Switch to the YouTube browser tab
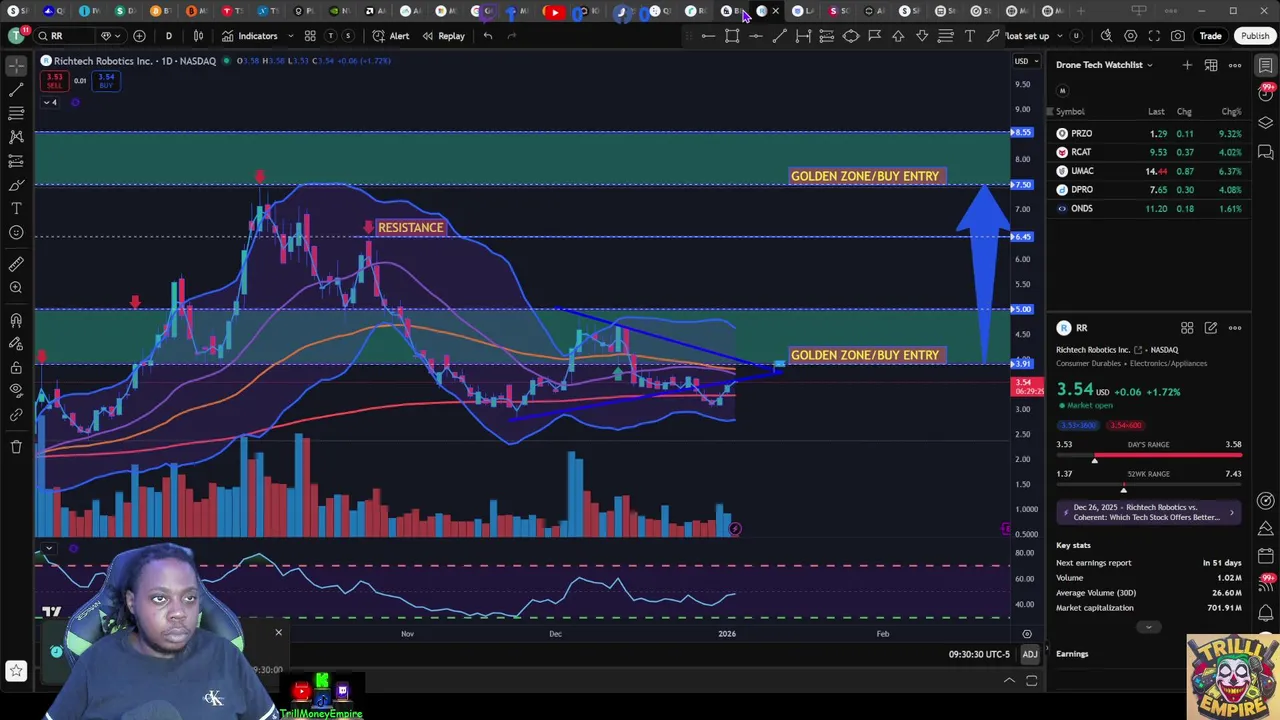Image resolution: width=1280 pixels, height=720 pixels. pyautogui.click(x=554, y=11)
